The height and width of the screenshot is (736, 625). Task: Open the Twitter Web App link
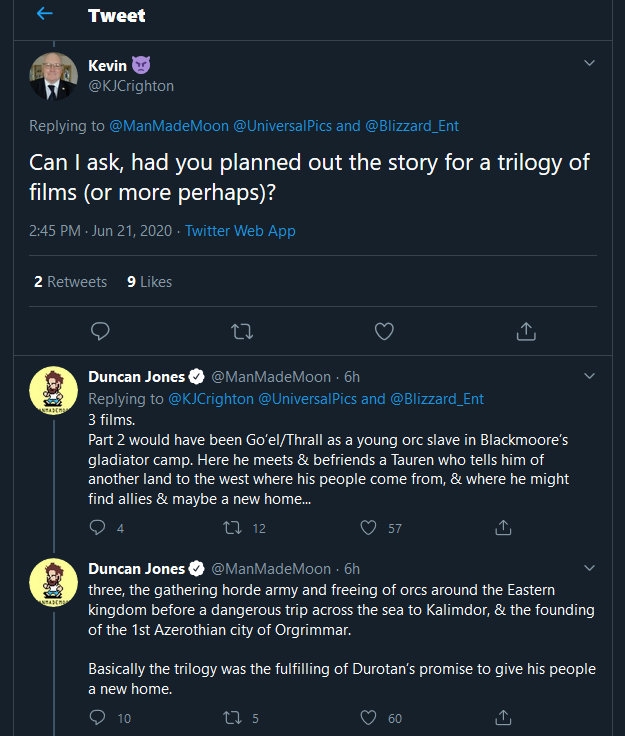tap(240, 231)
